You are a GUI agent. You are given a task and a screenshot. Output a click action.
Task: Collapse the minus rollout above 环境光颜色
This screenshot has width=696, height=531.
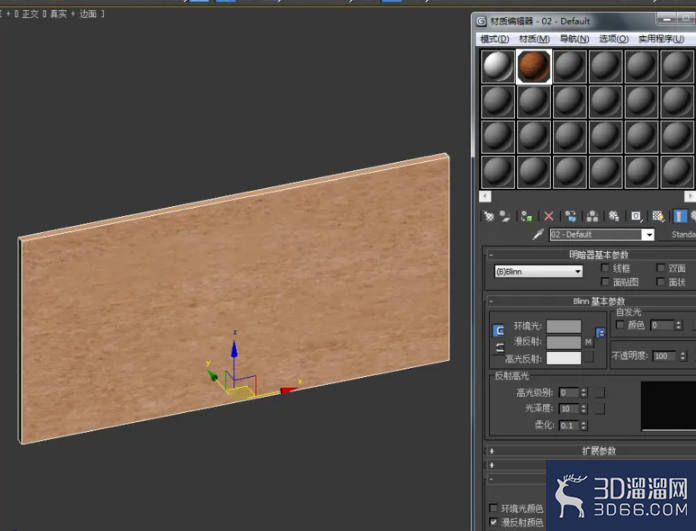click(491, 479)
